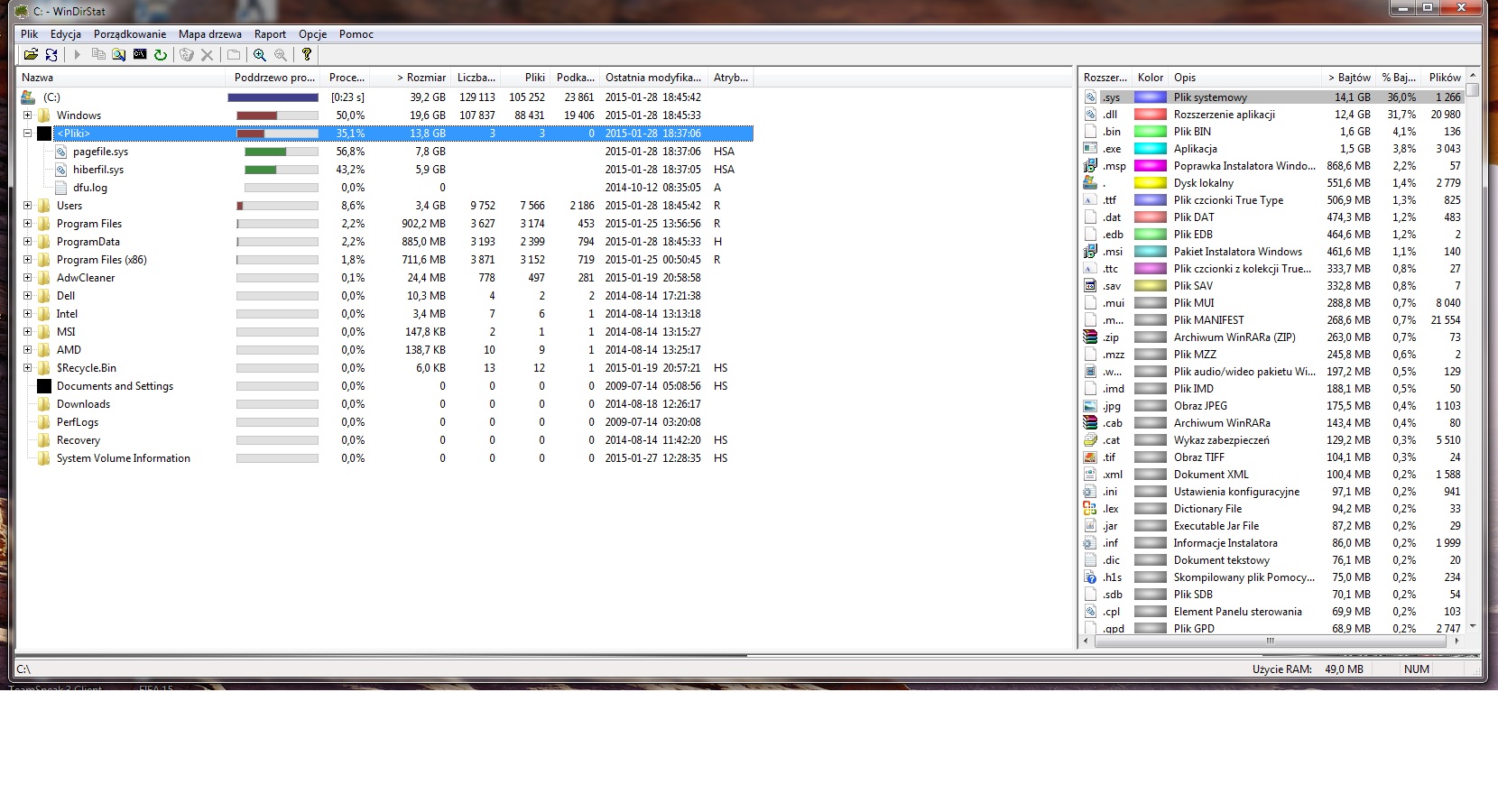The image size is (1498, 812).
Task: Click the .msp magenta color swatch
Action: tap(1151, 166)
